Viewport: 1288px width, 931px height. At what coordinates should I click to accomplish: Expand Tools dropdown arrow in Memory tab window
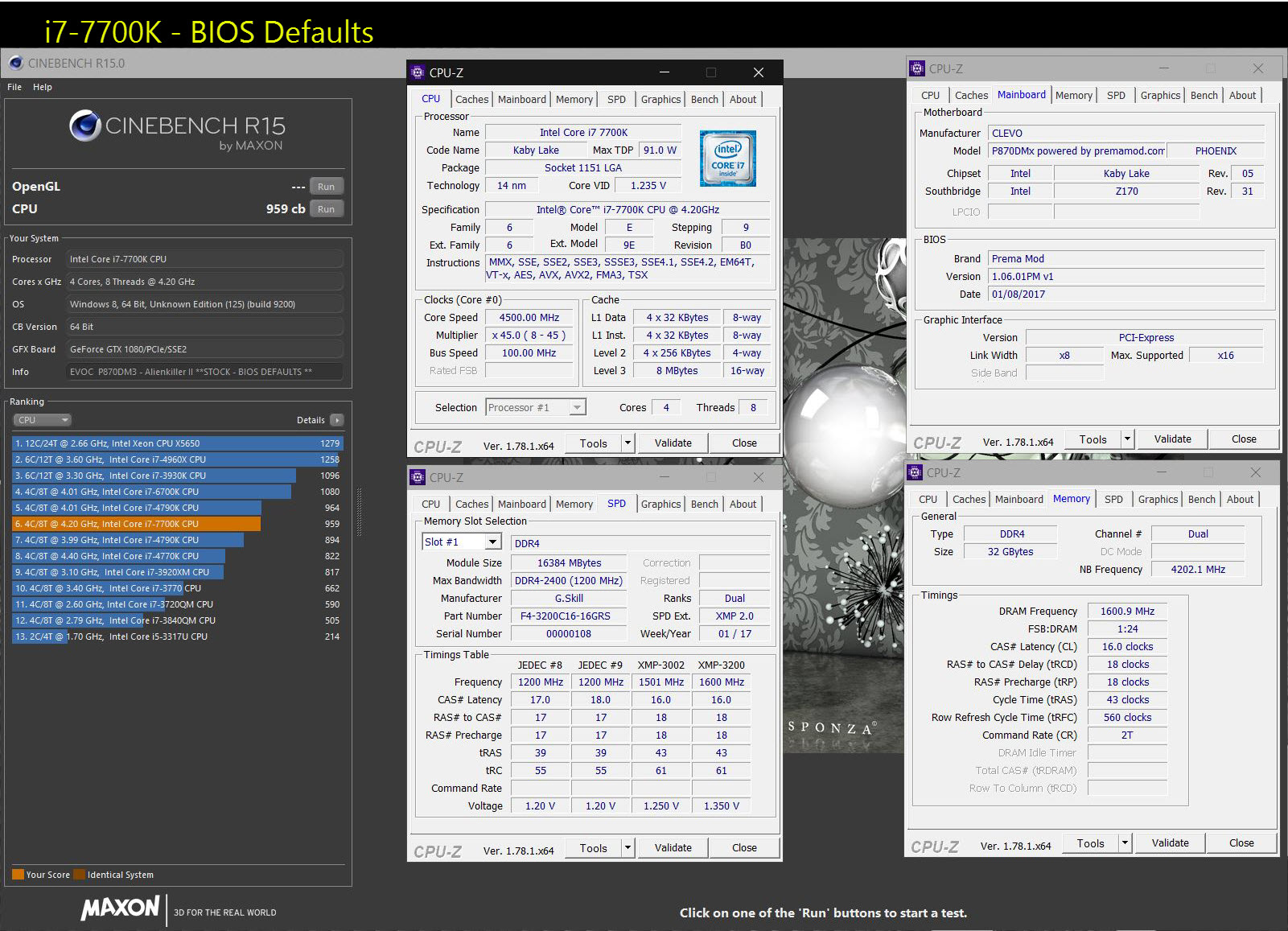pos(1125,843)
